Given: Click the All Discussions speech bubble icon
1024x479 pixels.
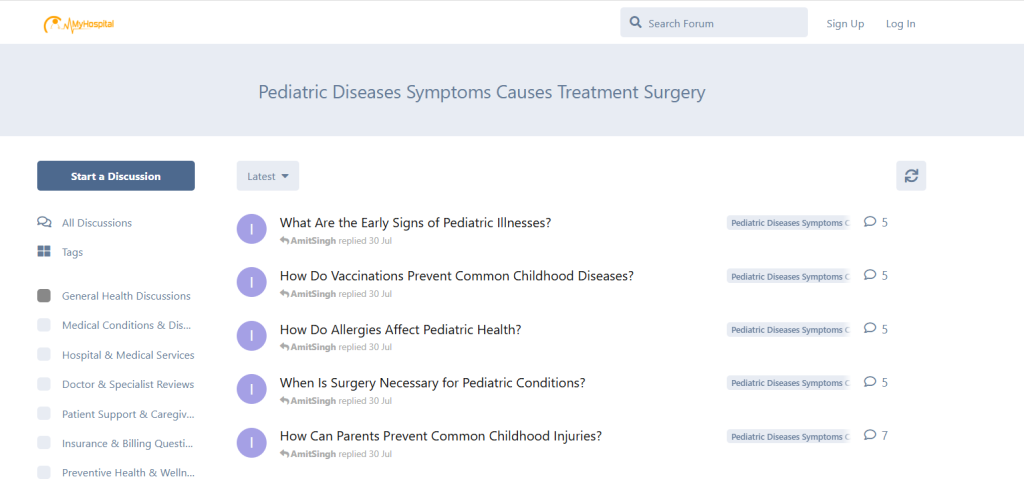Looking at the screenshot, I should click(x=44, y=223).
